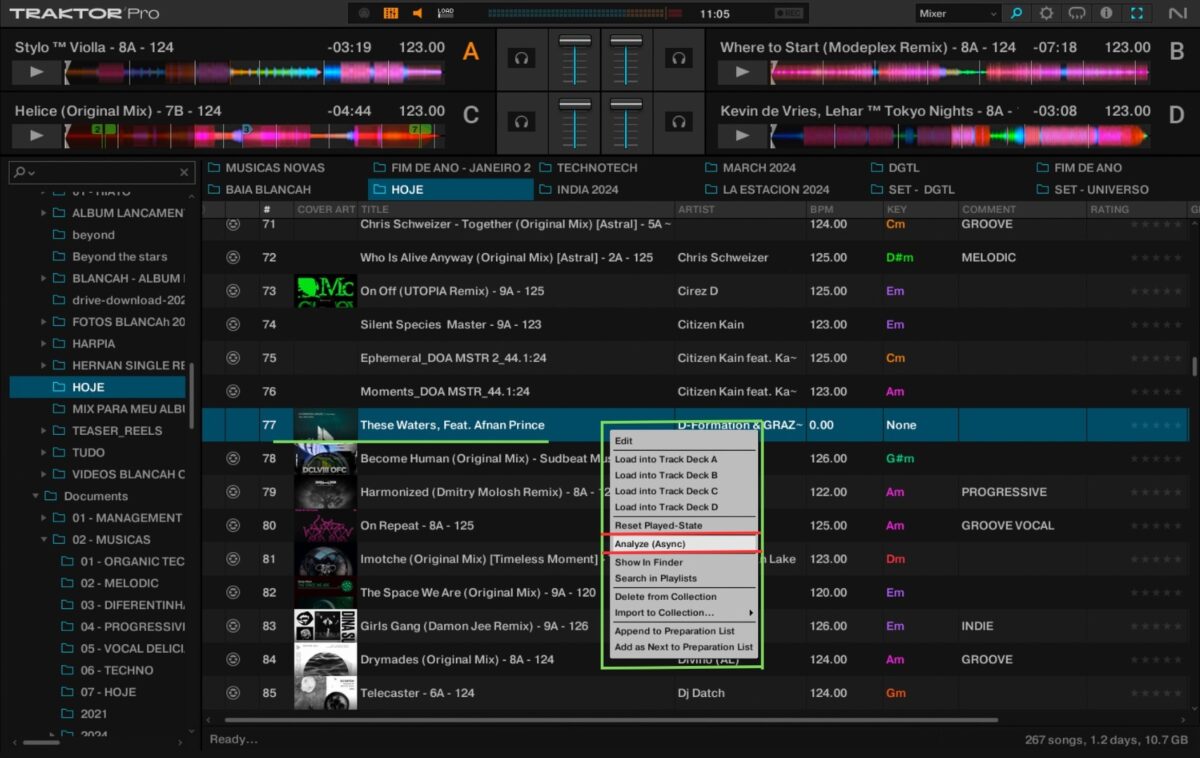Choose Edit in the context menu

683,441
